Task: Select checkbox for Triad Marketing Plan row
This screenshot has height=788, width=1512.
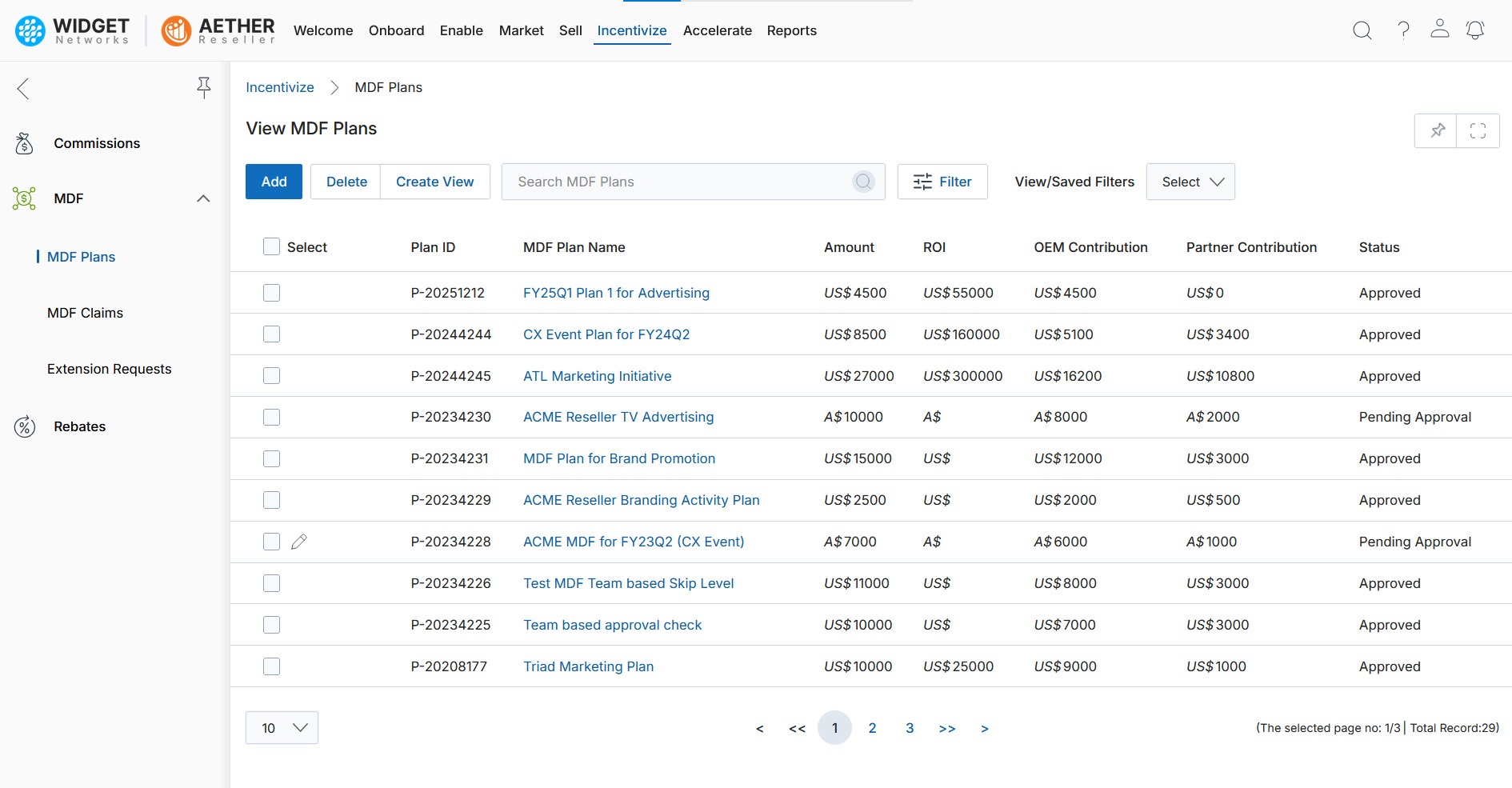Action: click(x=271, y=666)
